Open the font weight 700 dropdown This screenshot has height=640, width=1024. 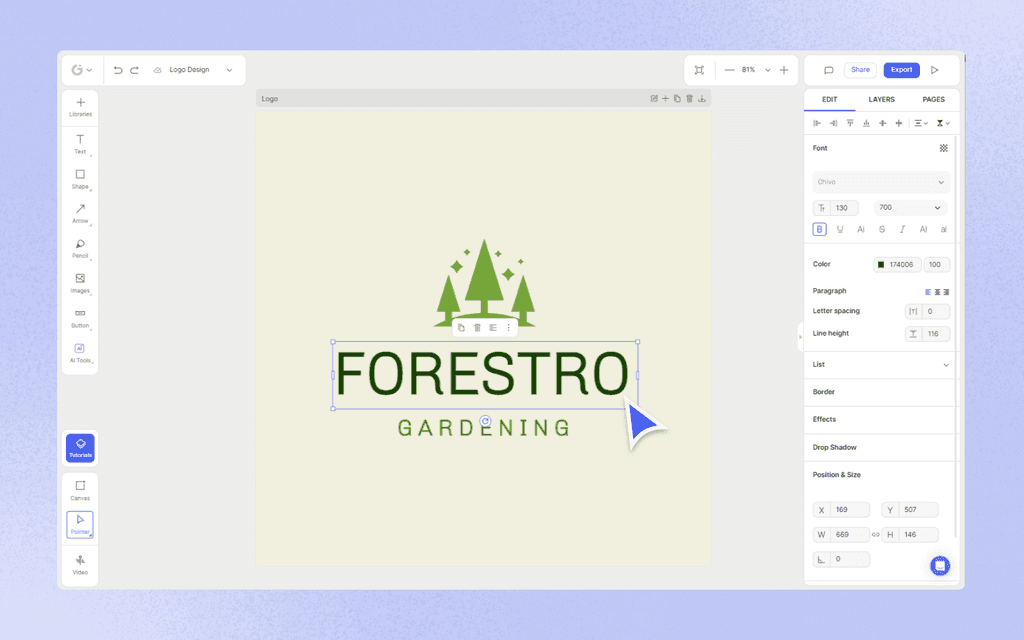click(x=909, y=207)
